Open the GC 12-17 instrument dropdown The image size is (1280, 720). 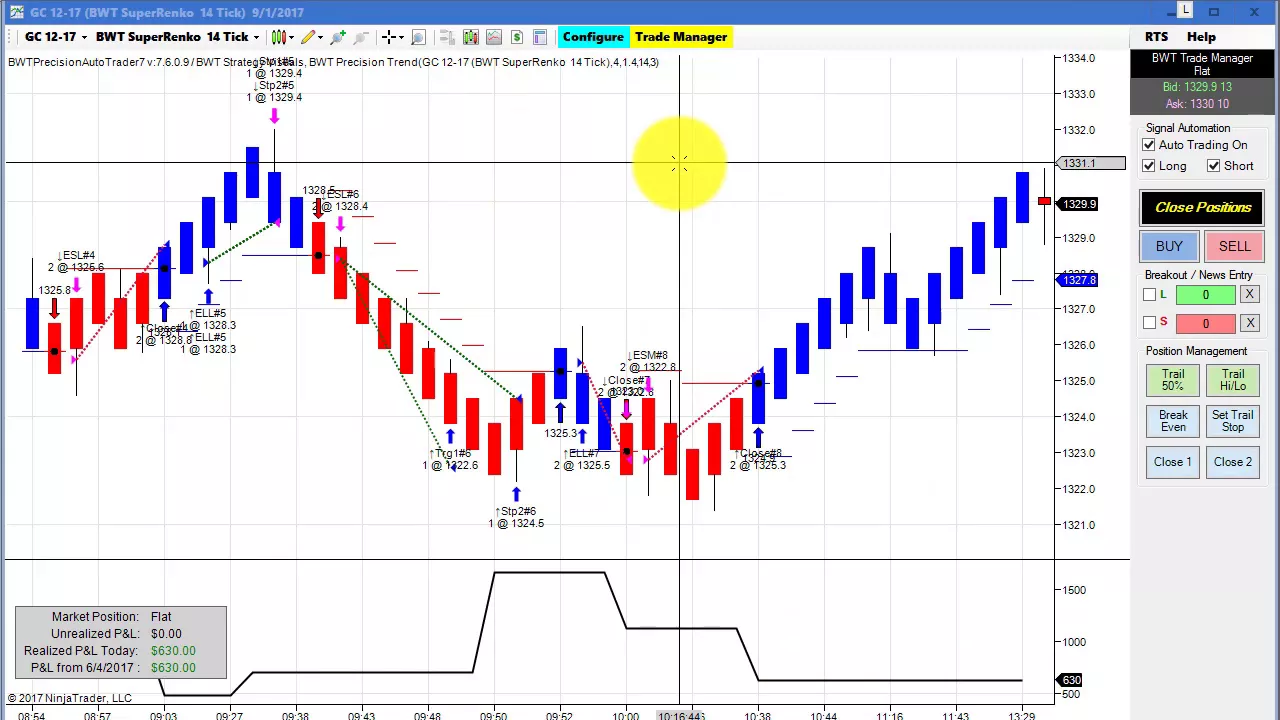56,37
